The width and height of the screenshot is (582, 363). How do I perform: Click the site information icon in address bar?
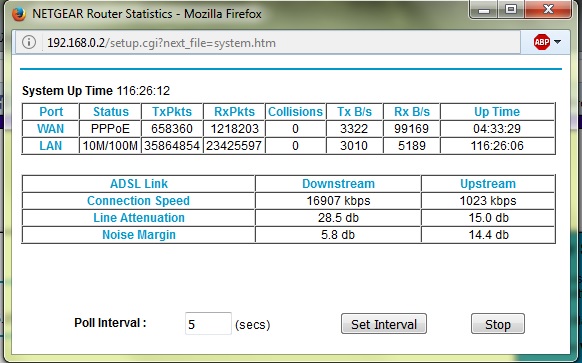[x=29, y=42]
